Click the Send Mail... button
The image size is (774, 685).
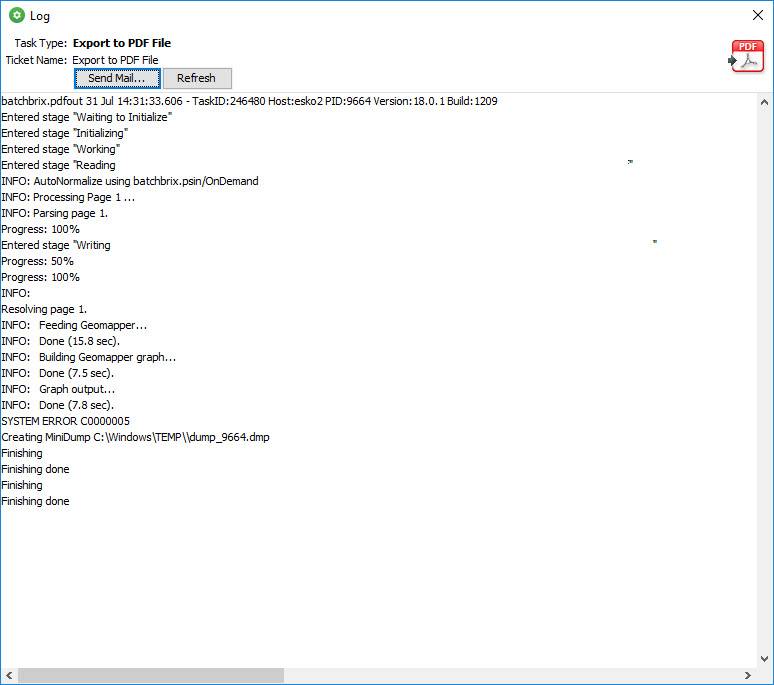click(117, 78)
